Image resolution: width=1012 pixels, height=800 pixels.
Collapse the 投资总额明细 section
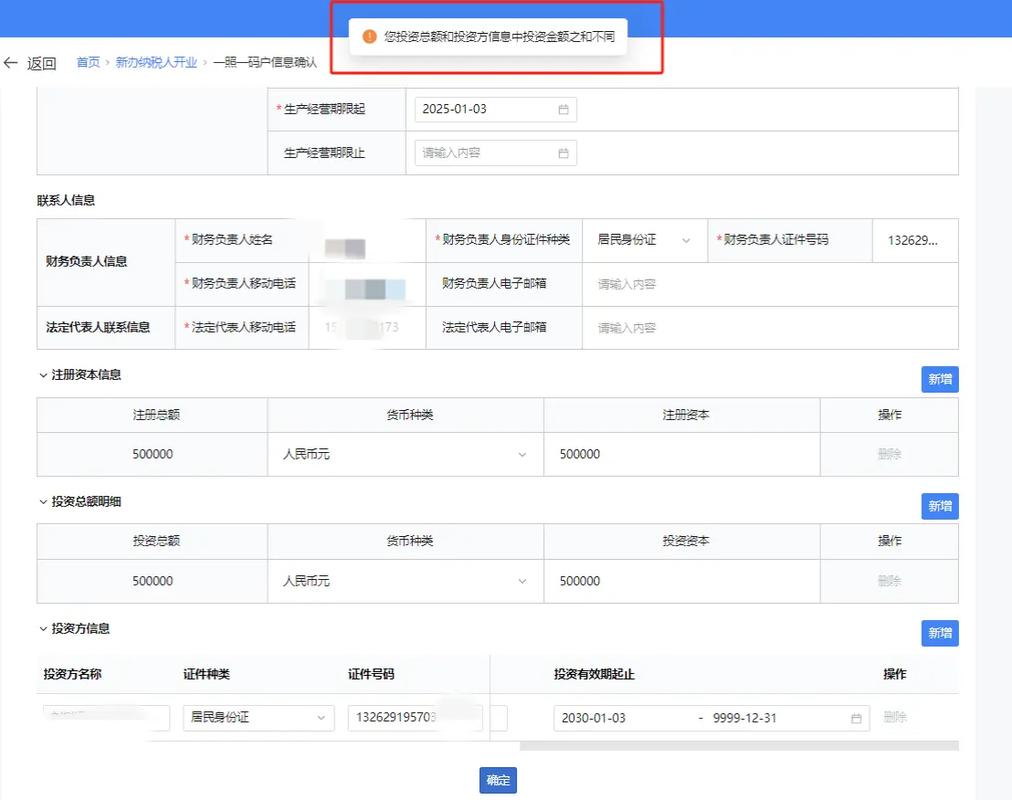click(41, 504)
